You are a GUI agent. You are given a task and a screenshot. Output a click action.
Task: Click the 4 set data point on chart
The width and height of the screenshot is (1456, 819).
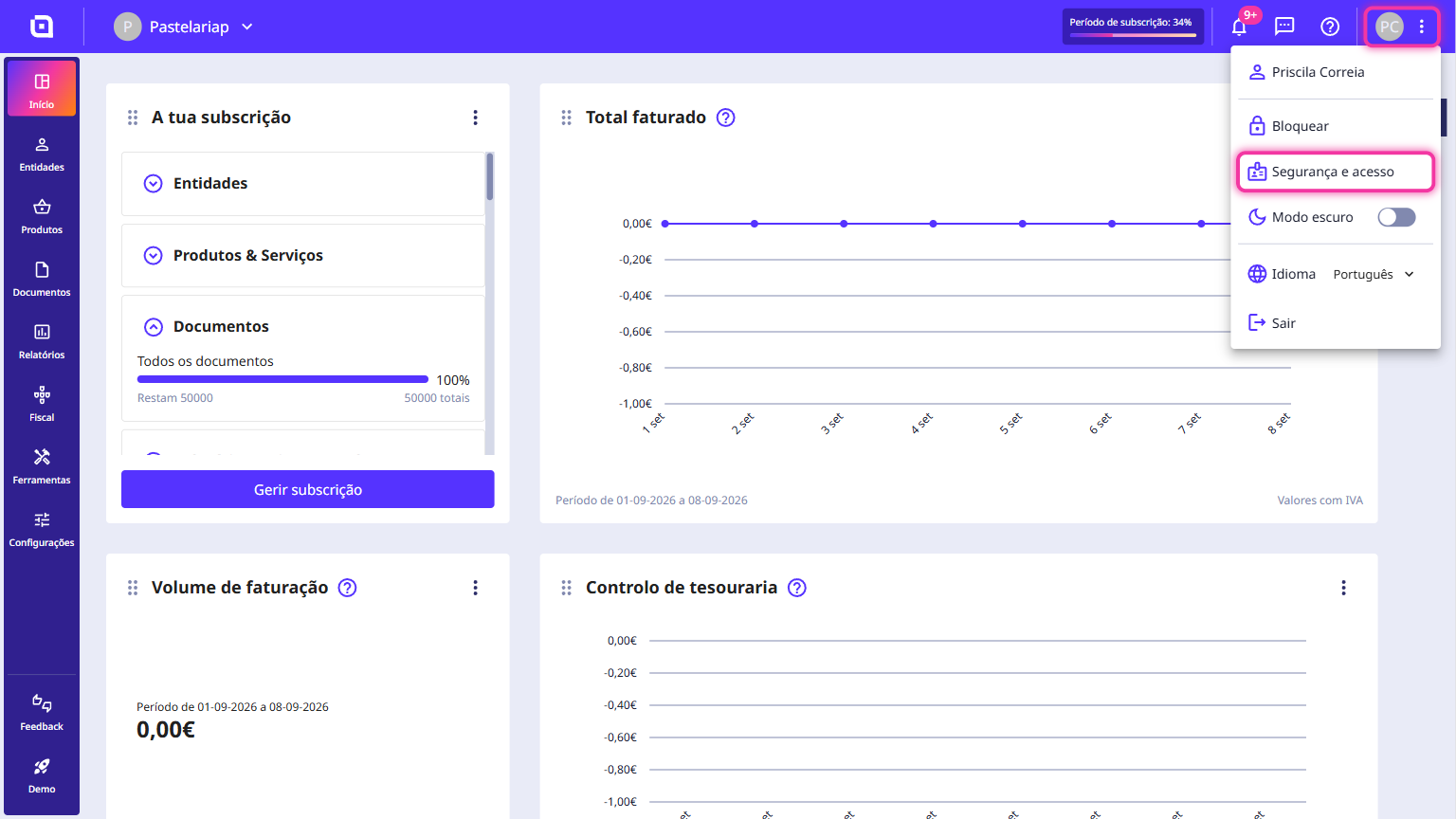[x=934, y=224]
